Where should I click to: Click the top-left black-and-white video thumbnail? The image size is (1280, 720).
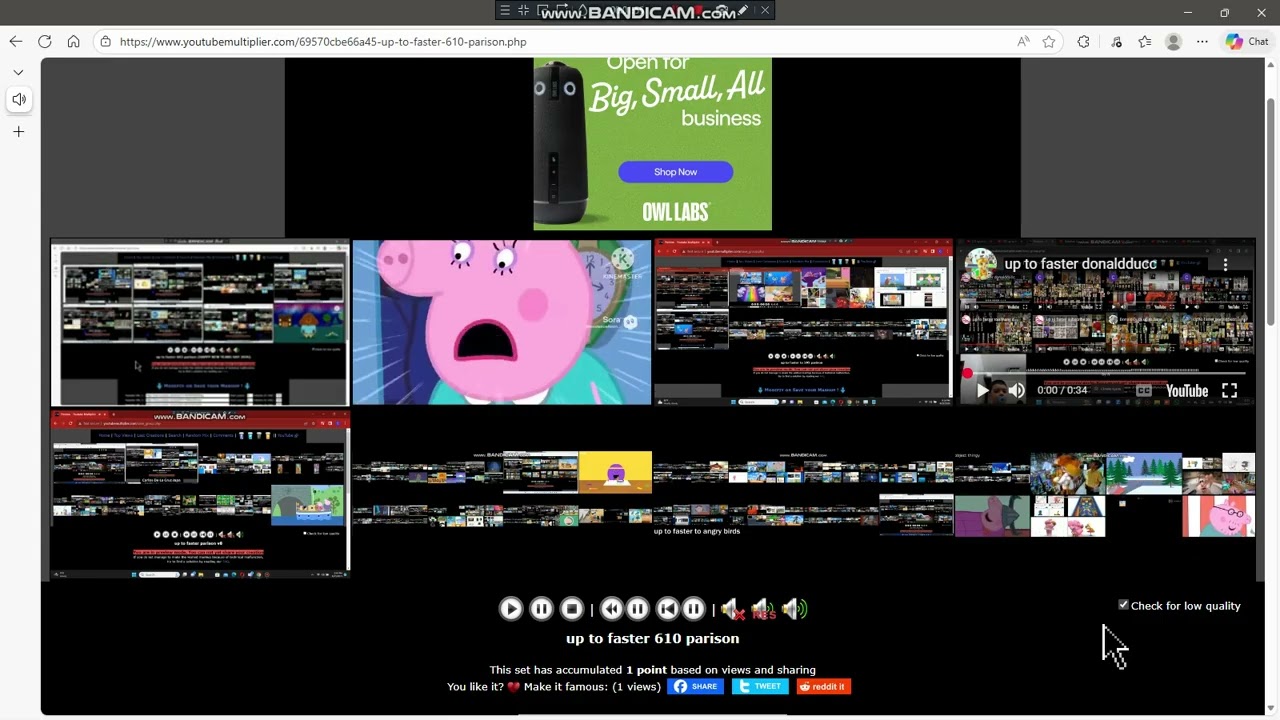coord(200,322)
